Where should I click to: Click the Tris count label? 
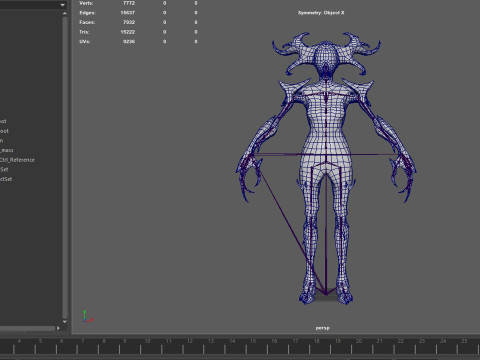tap(84, 32)
